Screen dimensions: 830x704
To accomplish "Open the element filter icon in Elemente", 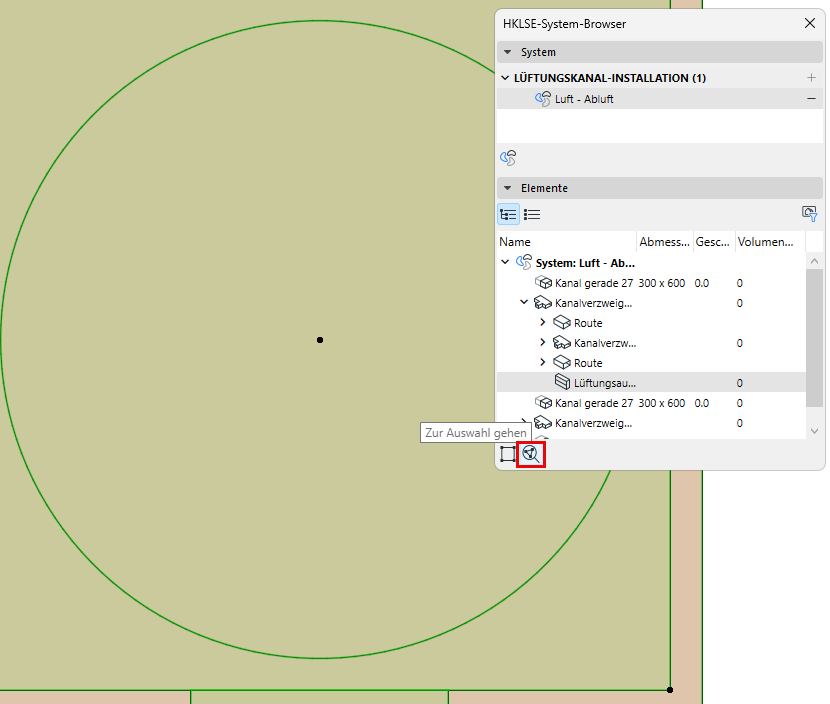I will 809,214.
